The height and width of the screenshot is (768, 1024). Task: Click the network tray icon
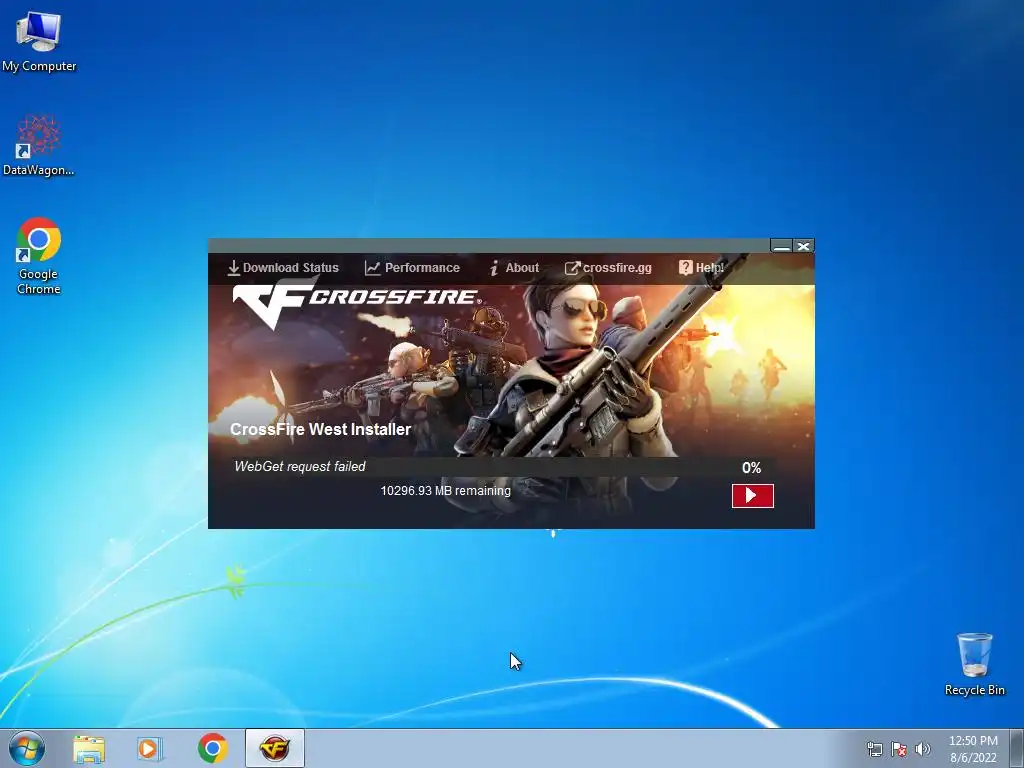(x=874, y=749)
